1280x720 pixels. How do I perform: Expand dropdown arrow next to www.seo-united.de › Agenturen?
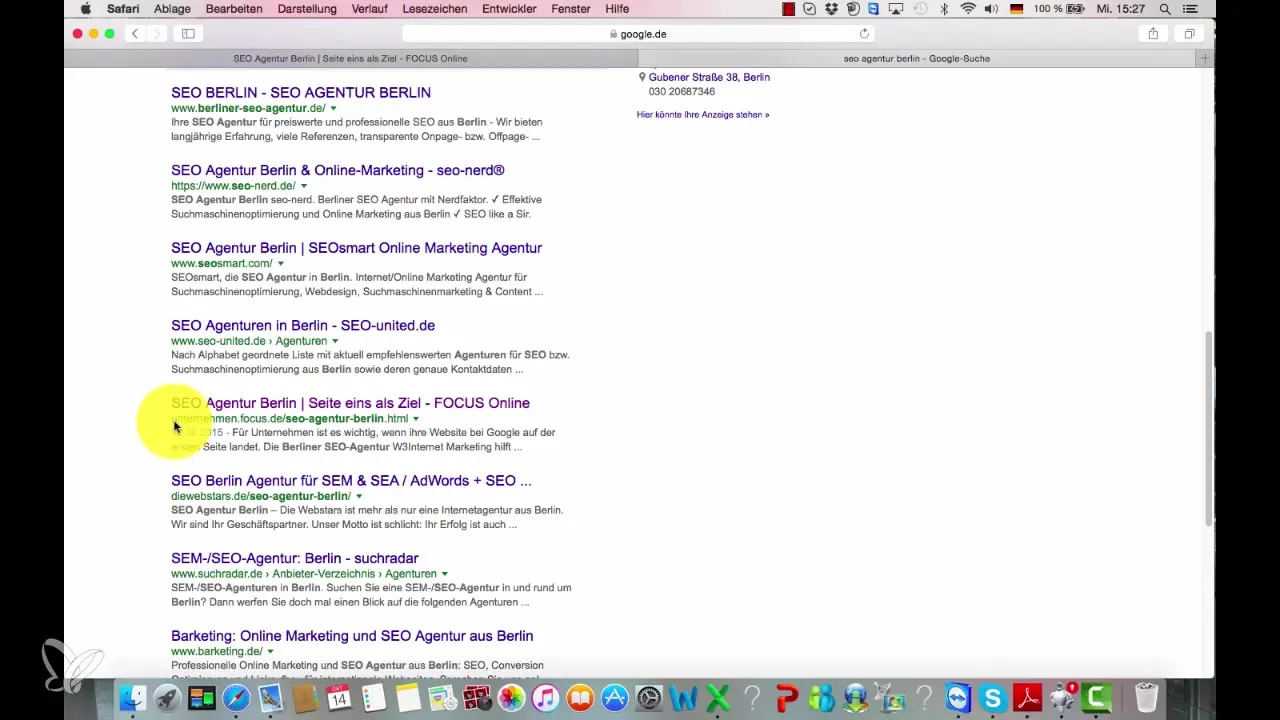(335, 341)
